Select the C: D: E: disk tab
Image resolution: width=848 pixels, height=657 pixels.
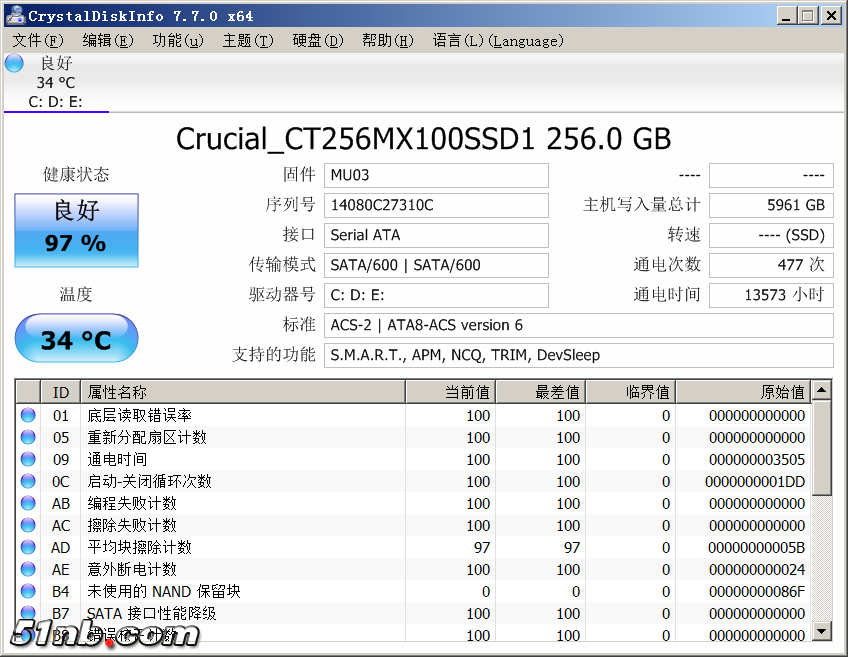[x=56, y=101]
